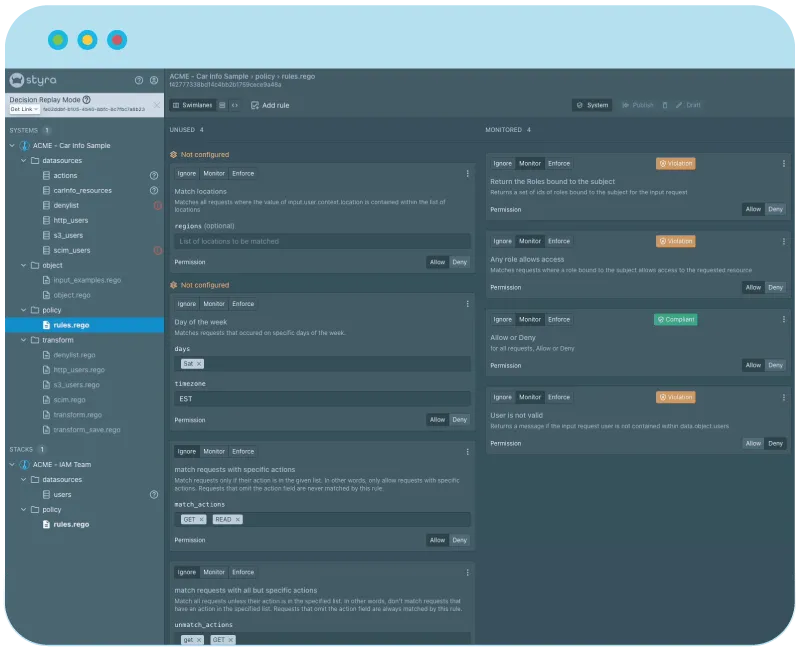Open kebab menu on Match locations rule
The image size is (800, 650).
467,174
